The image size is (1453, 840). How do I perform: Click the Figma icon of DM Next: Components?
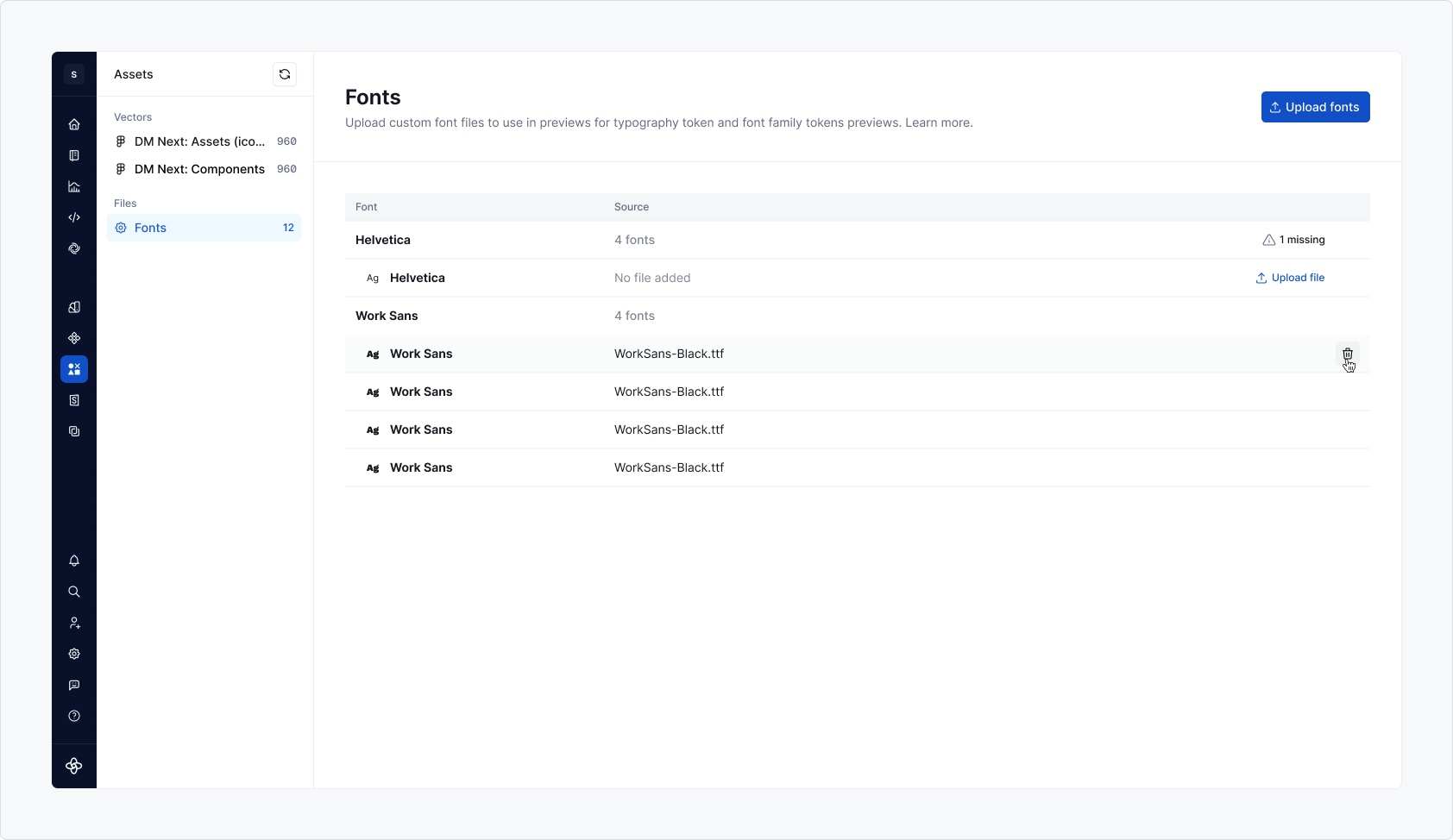pyautogui.click(x=121, y=169)
